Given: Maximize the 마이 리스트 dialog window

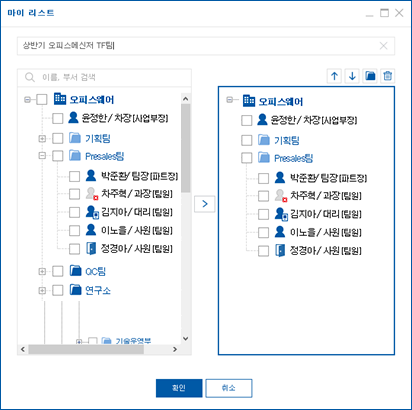Looking at the screenshot, I should [384, 13].
